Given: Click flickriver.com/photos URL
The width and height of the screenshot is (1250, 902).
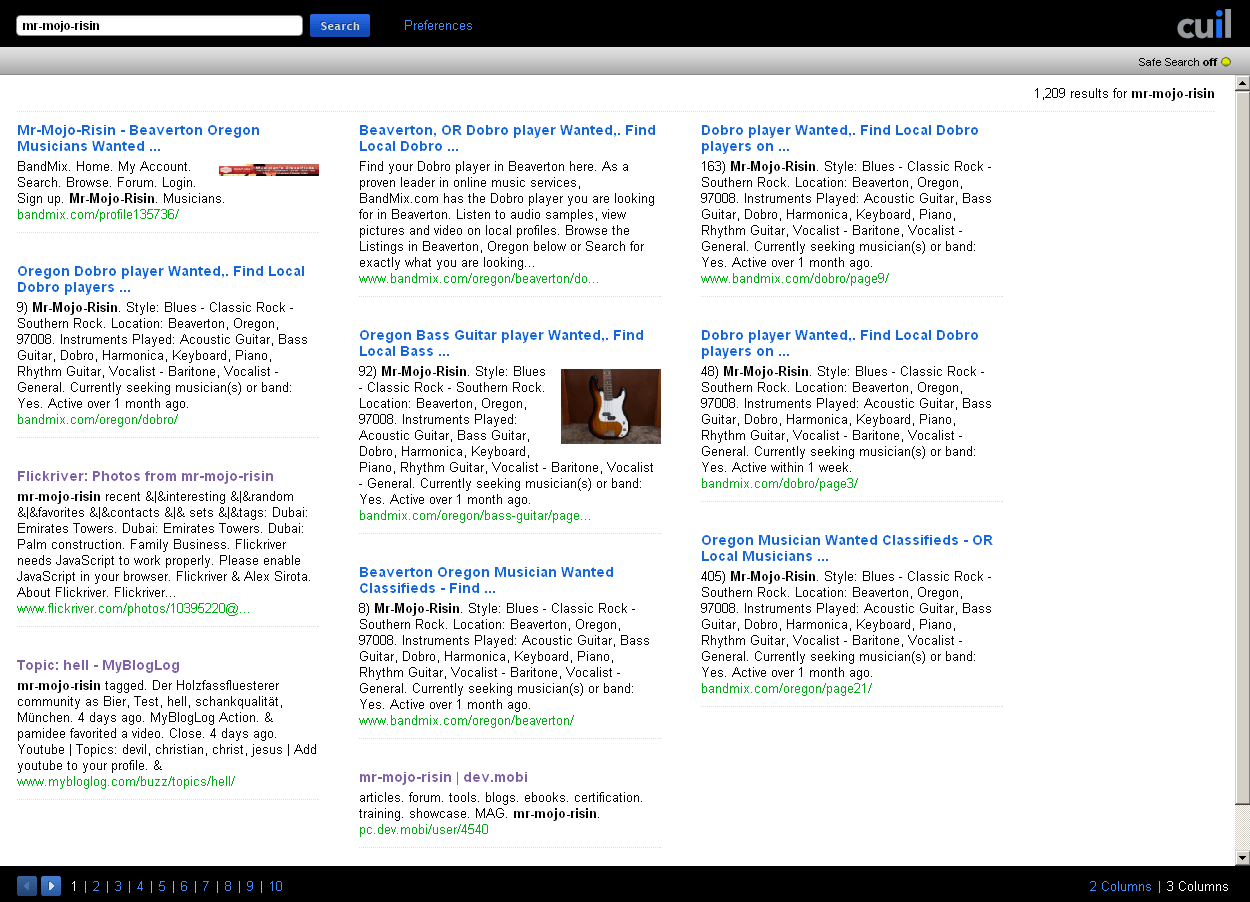Looking at the screenshot, I should 134,609.
